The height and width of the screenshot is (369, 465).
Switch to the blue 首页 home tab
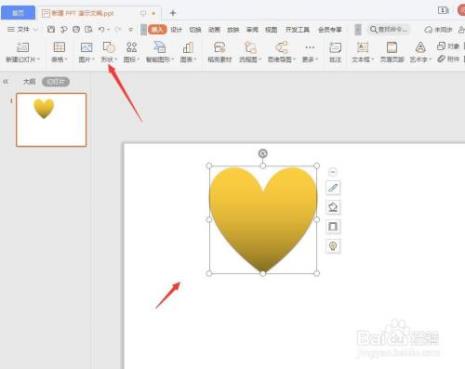point(18,13)
